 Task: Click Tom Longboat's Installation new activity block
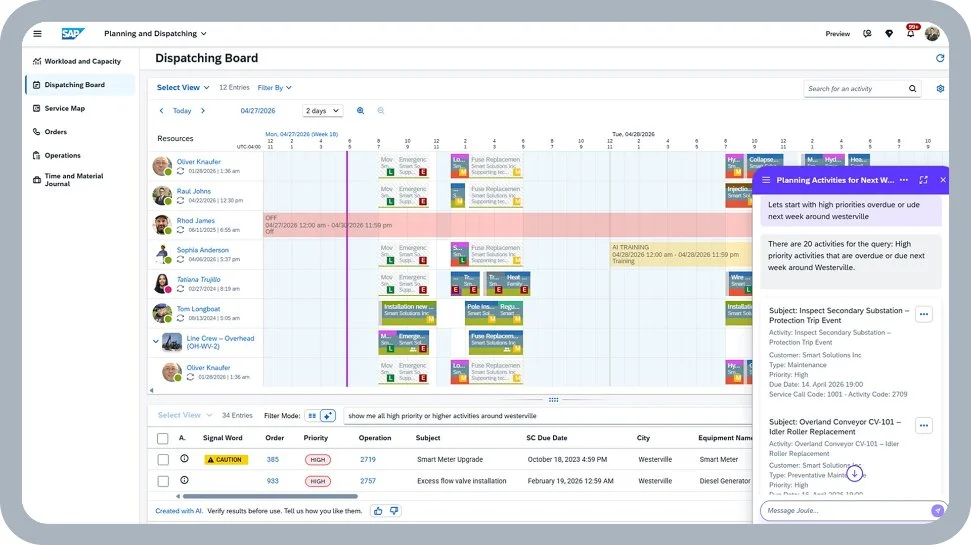[409, 313]
